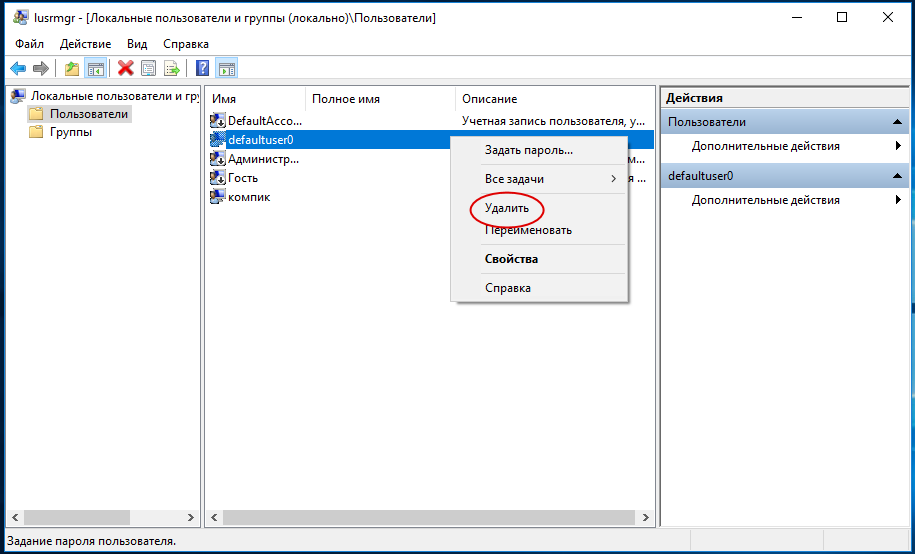Click the blue Help question mark icon
The height and width of the screenshot is (554, 915).
[x=202, y=68]
